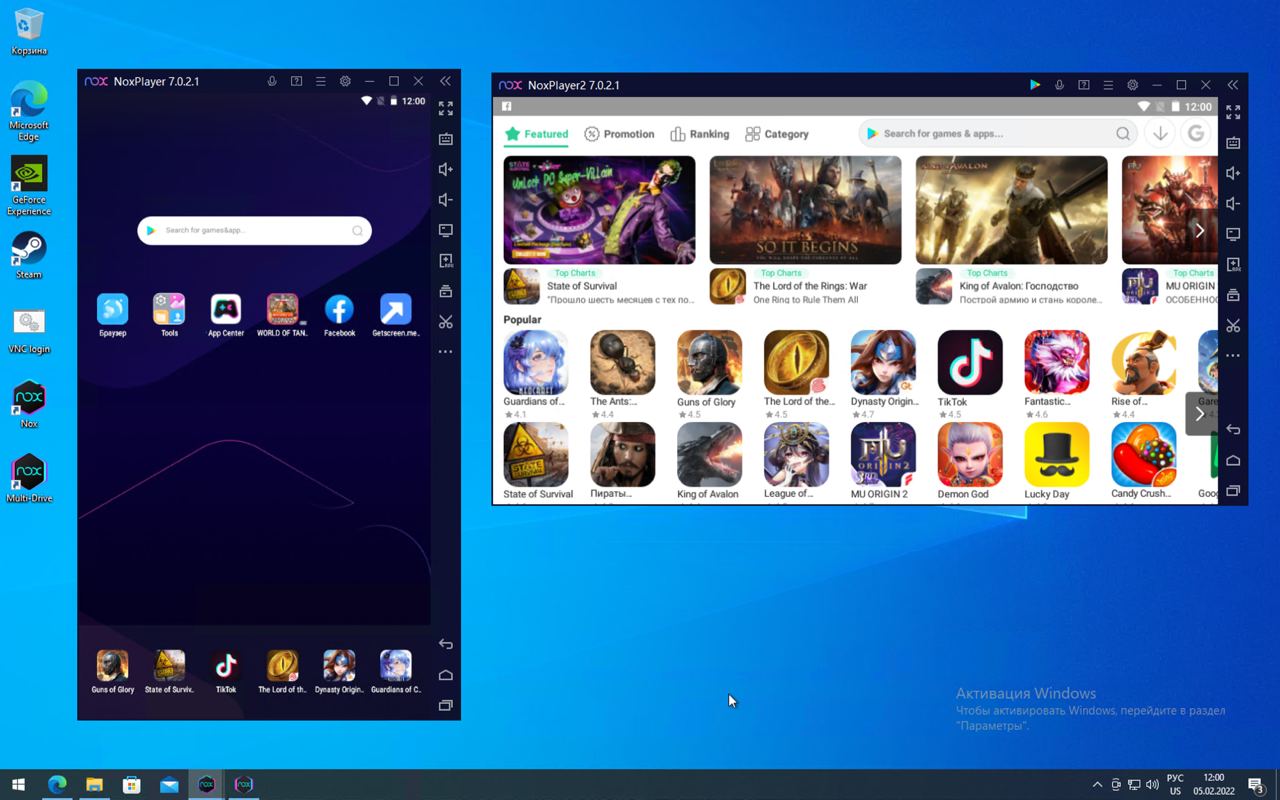Switch to Ranking tab in App Center
The height and width of the screenshot is (800, 1280).
[x=700, y=134]
